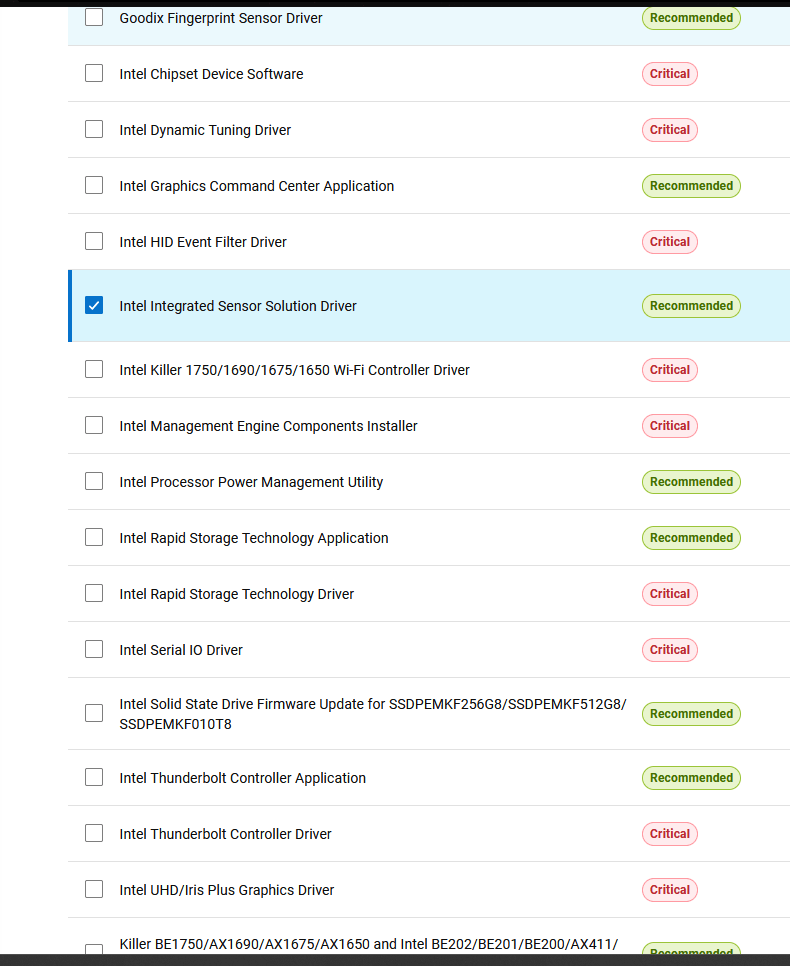
Task: Check Intel Solid State Drive Firmware Update
Action: [94, 713]
